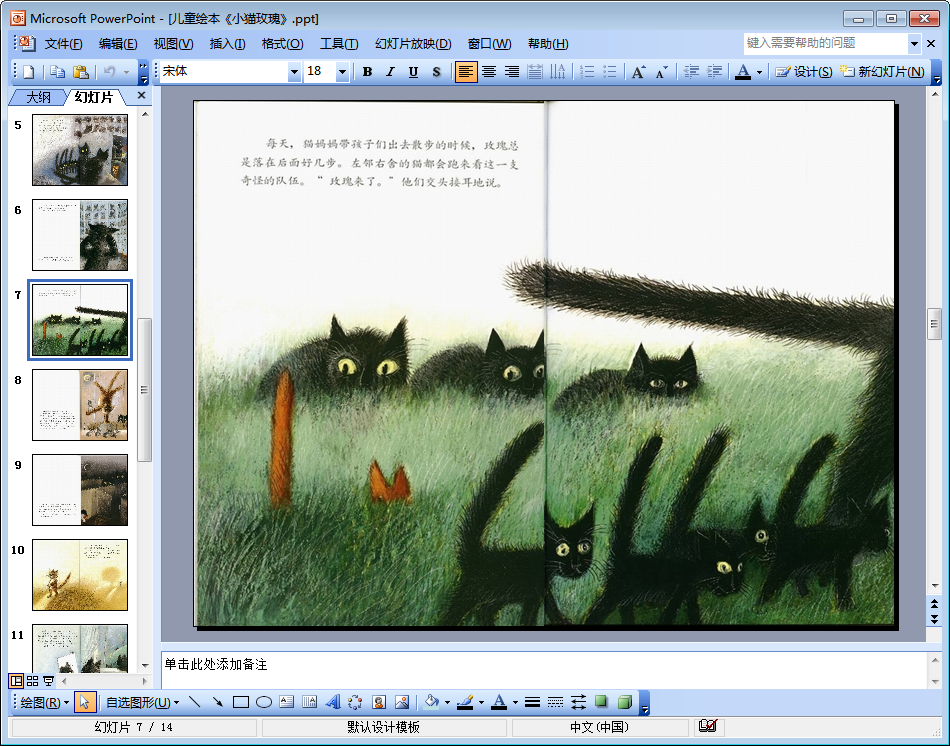
Task: Click the Paste clipboard icon
Action: 81,72
